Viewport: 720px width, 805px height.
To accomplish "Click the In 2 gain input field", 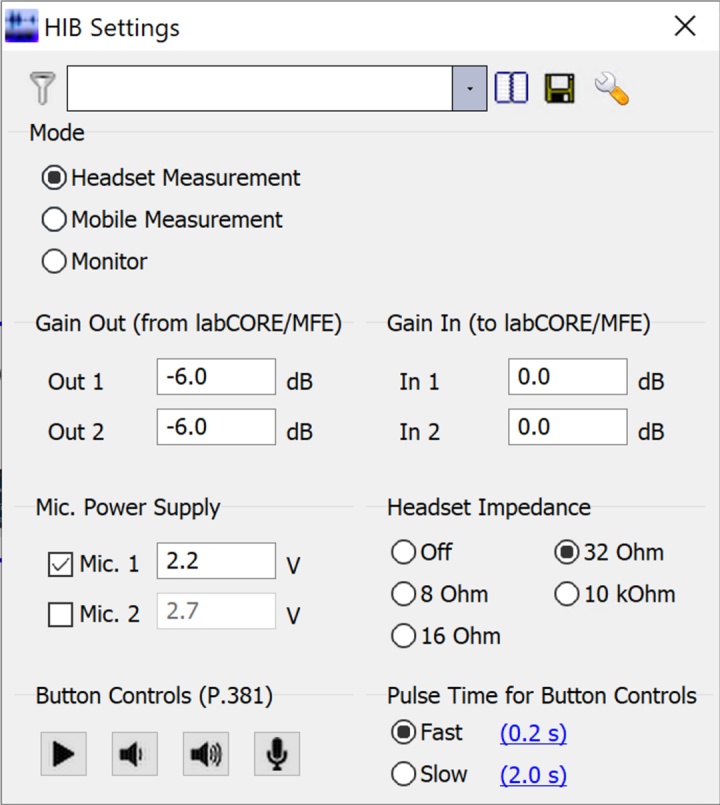I will (567, 428).
